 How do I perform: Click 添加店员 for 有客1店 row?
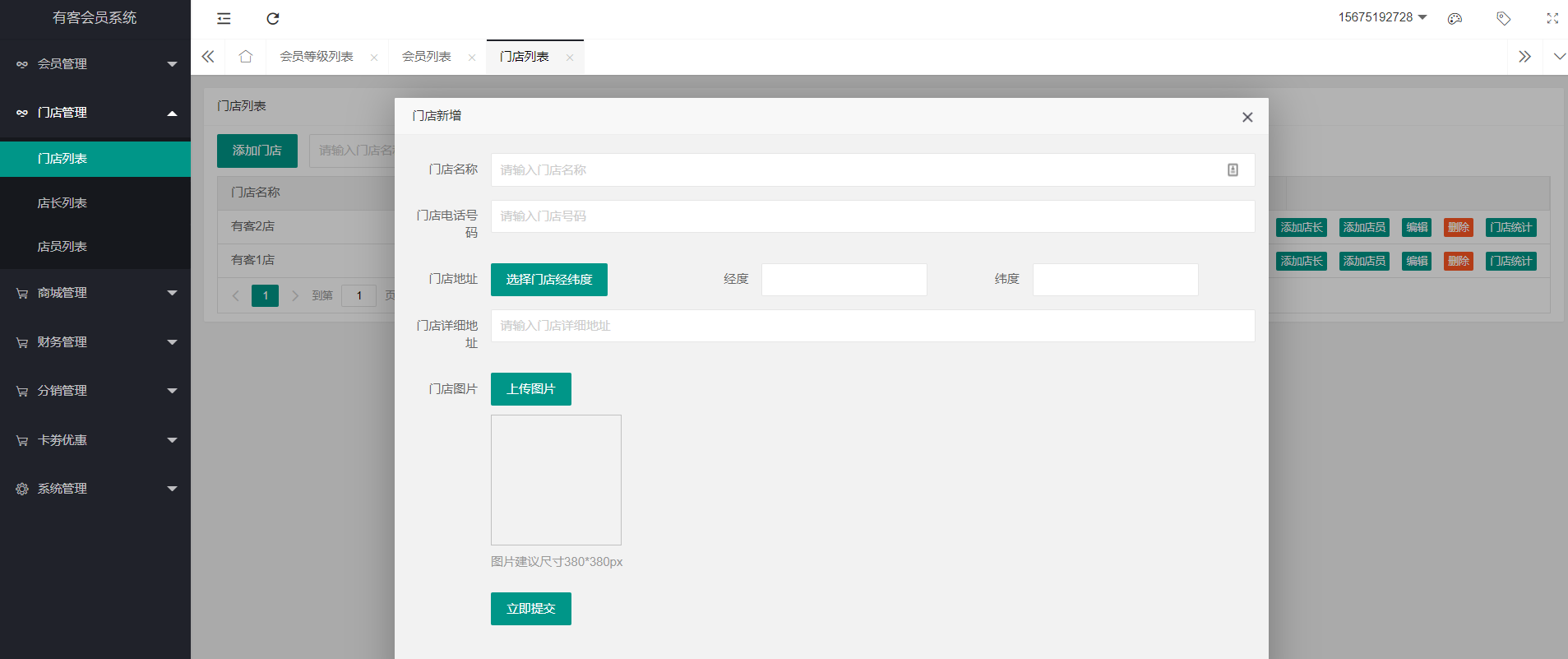pyautogui.click(x=1364, y=262)
